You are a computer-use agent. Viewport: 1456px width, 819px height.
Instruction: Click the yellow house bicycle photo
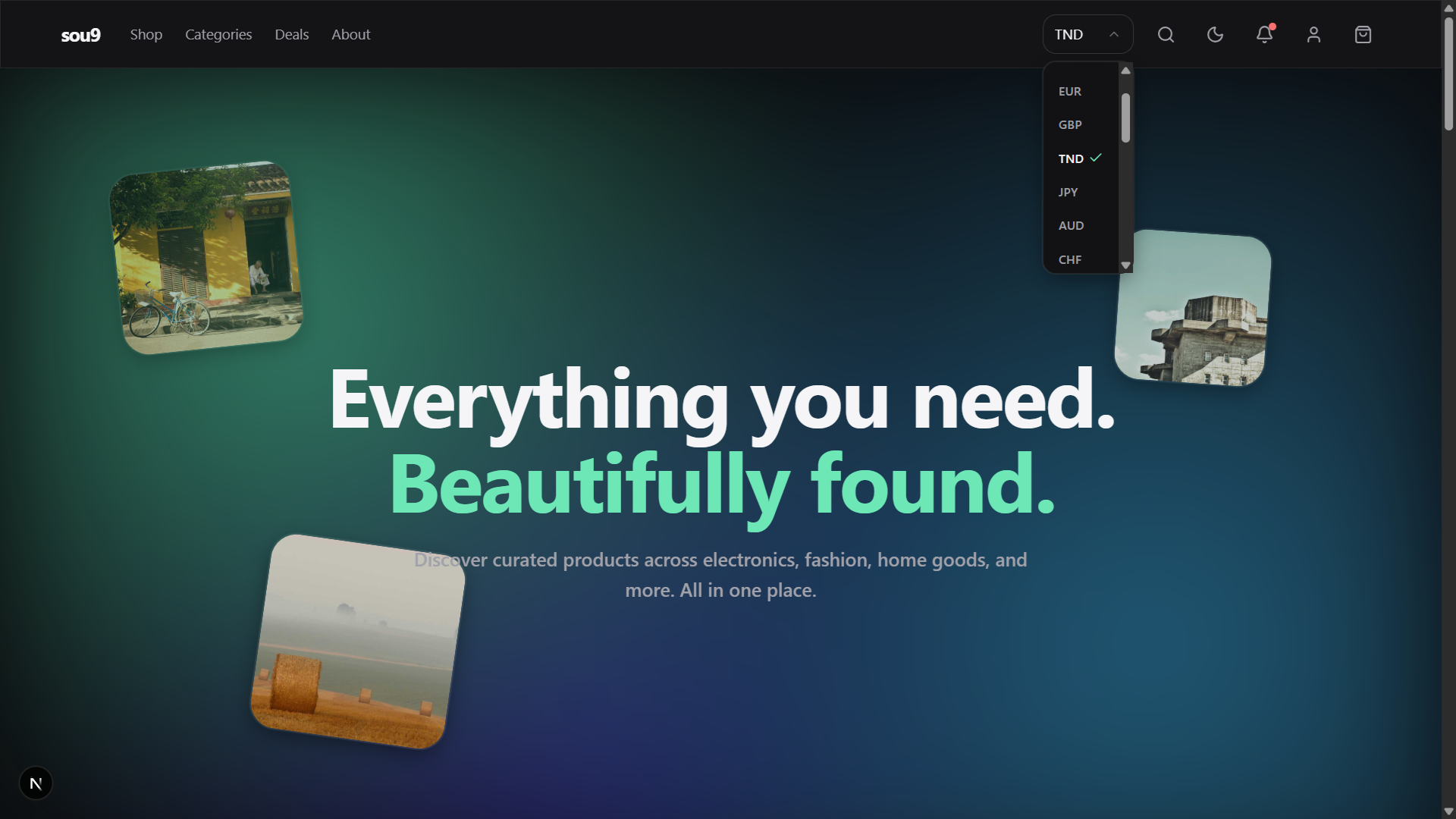206,258
